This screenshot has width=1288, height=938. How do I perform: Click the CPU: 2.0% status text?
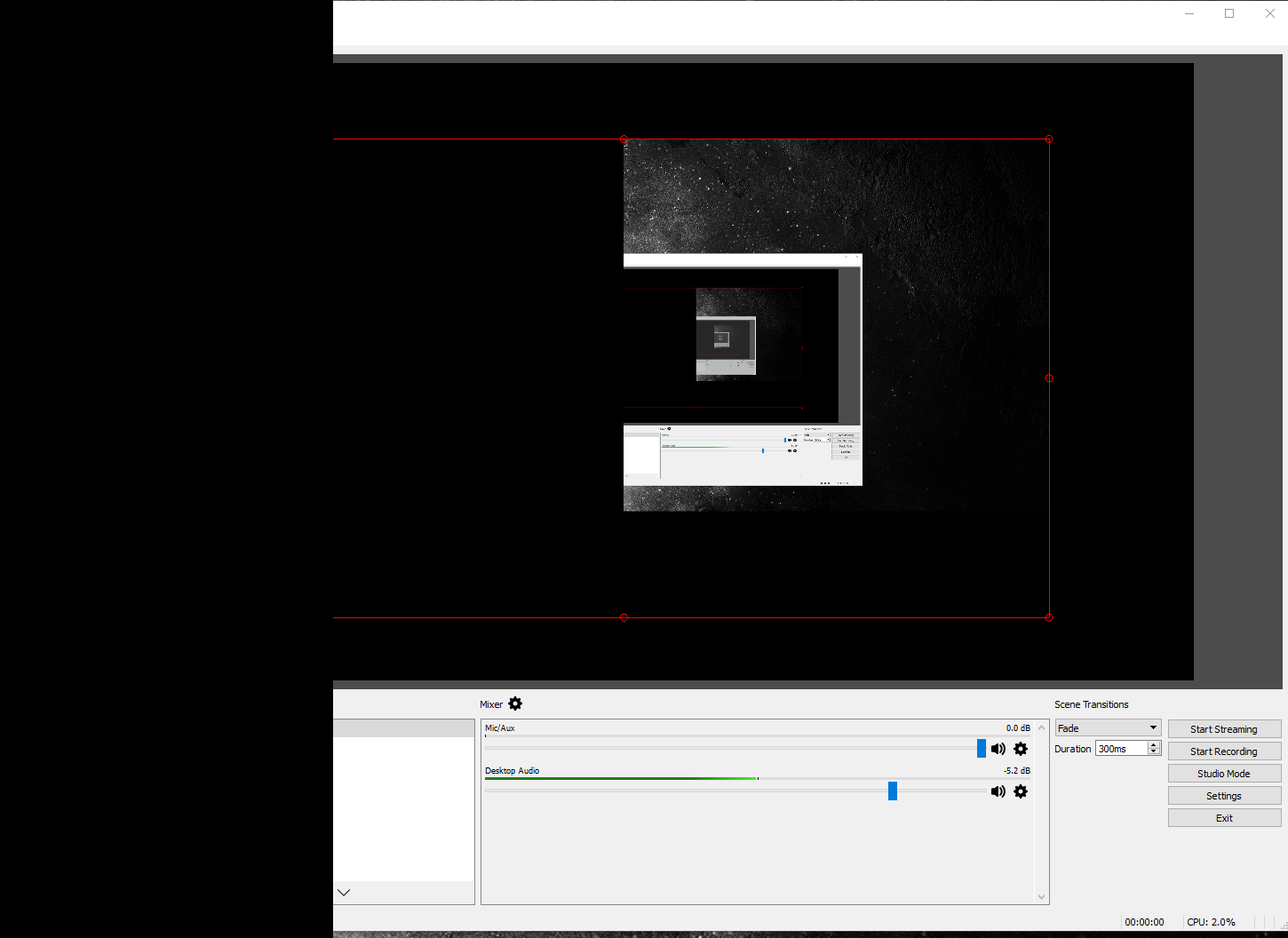[x=1211, y=922]
